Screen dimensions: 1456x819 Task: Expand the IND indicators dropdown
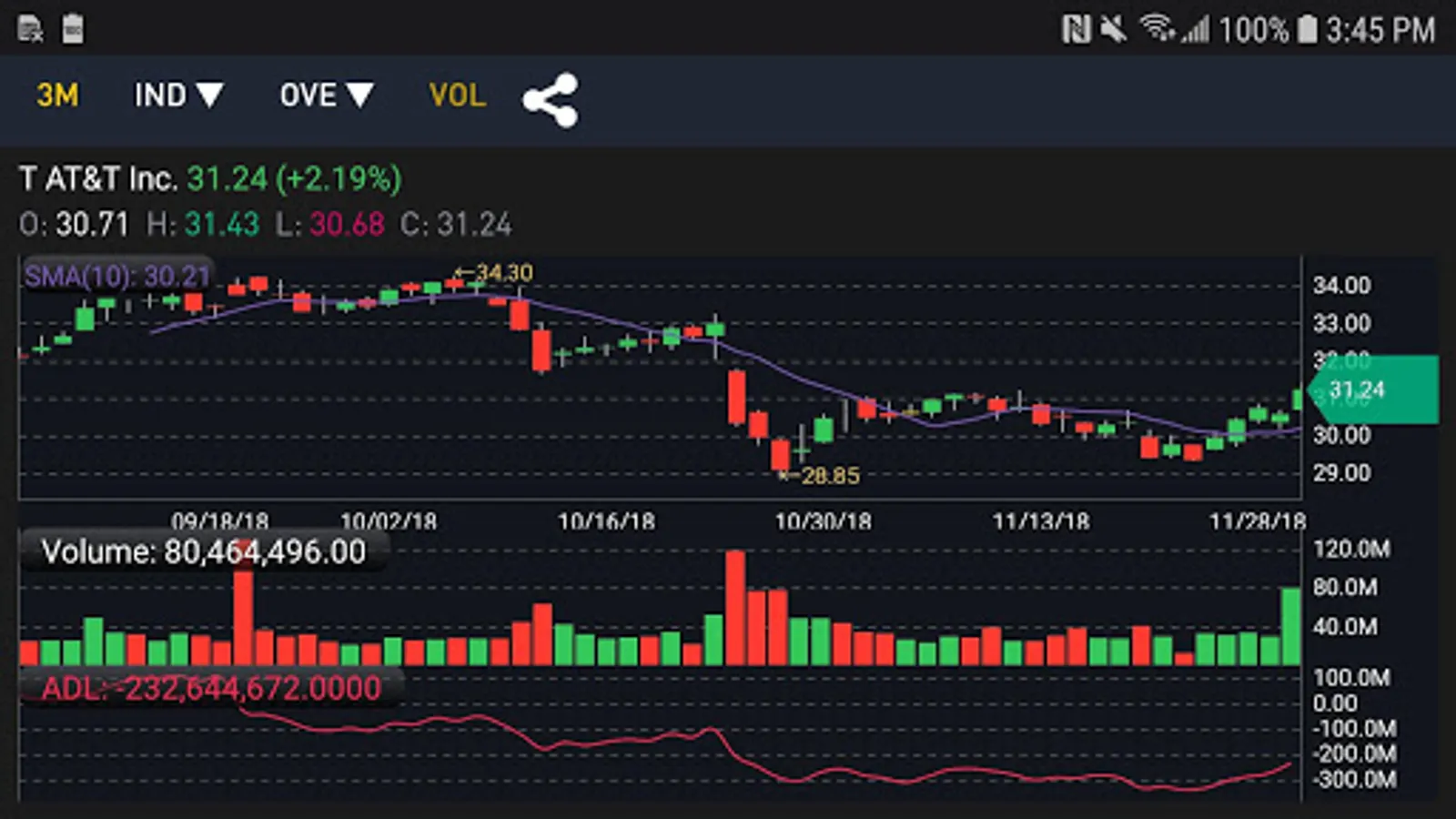pos(178,96)
